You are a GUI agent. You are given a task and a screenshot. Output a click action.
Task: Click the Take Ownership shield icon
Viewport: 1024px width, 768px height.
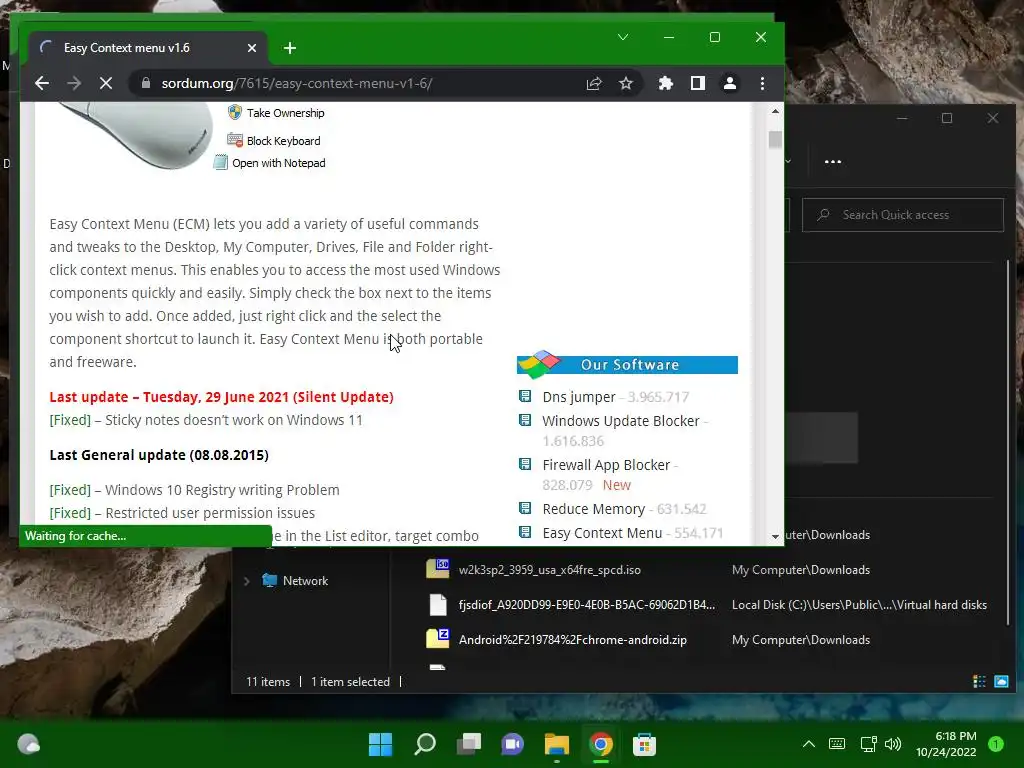234,112
